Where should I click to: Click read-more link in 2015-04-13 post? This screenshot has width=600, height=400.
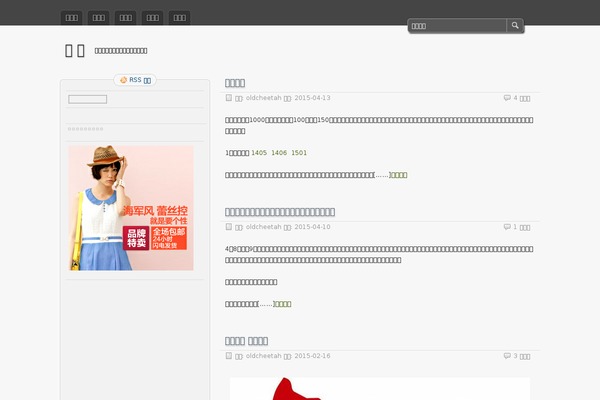coord(399,175)
